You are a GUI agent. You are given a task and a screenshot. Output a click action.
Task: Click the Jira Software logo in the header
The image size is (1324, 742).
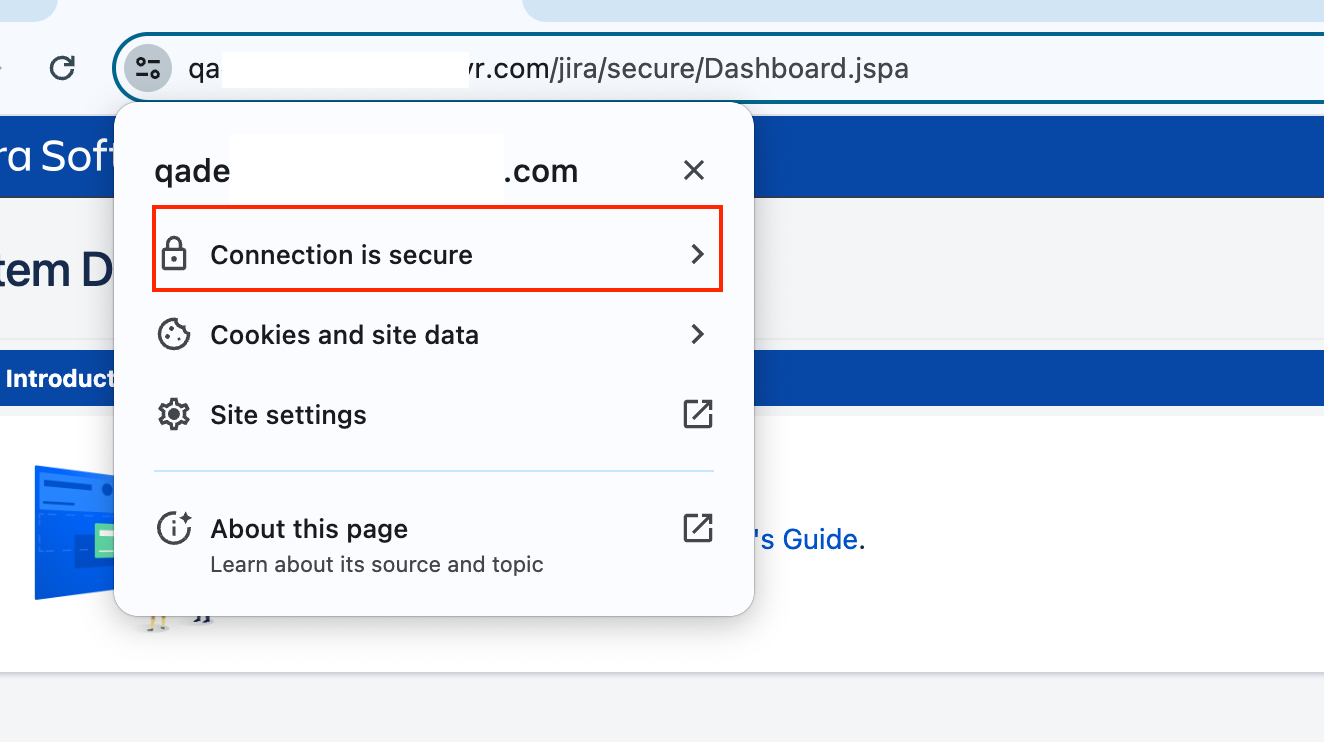coord(55,158)
